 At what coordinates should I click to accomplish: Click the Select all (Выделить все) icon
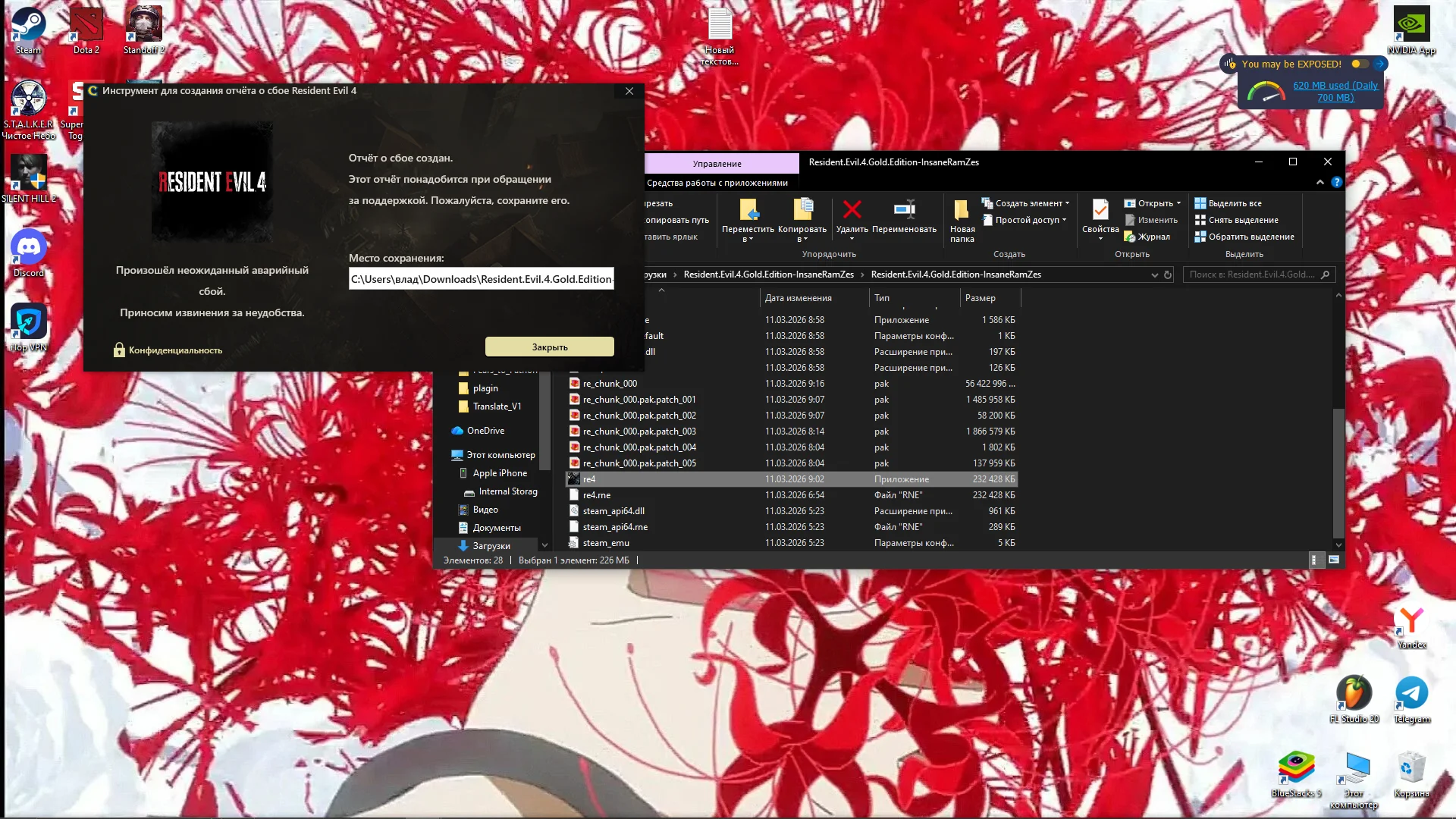tap(1200, 203)
